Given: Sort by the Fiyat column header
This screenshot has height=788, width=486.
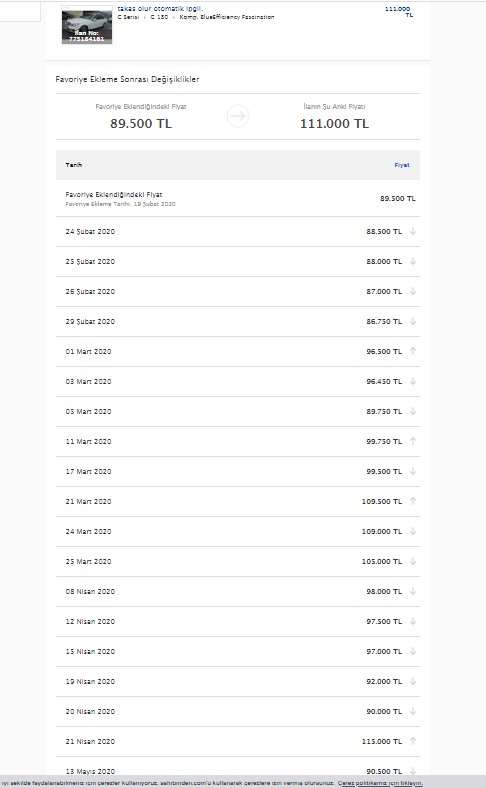Looking at the screenshot, I should click(x=402, y=165).
